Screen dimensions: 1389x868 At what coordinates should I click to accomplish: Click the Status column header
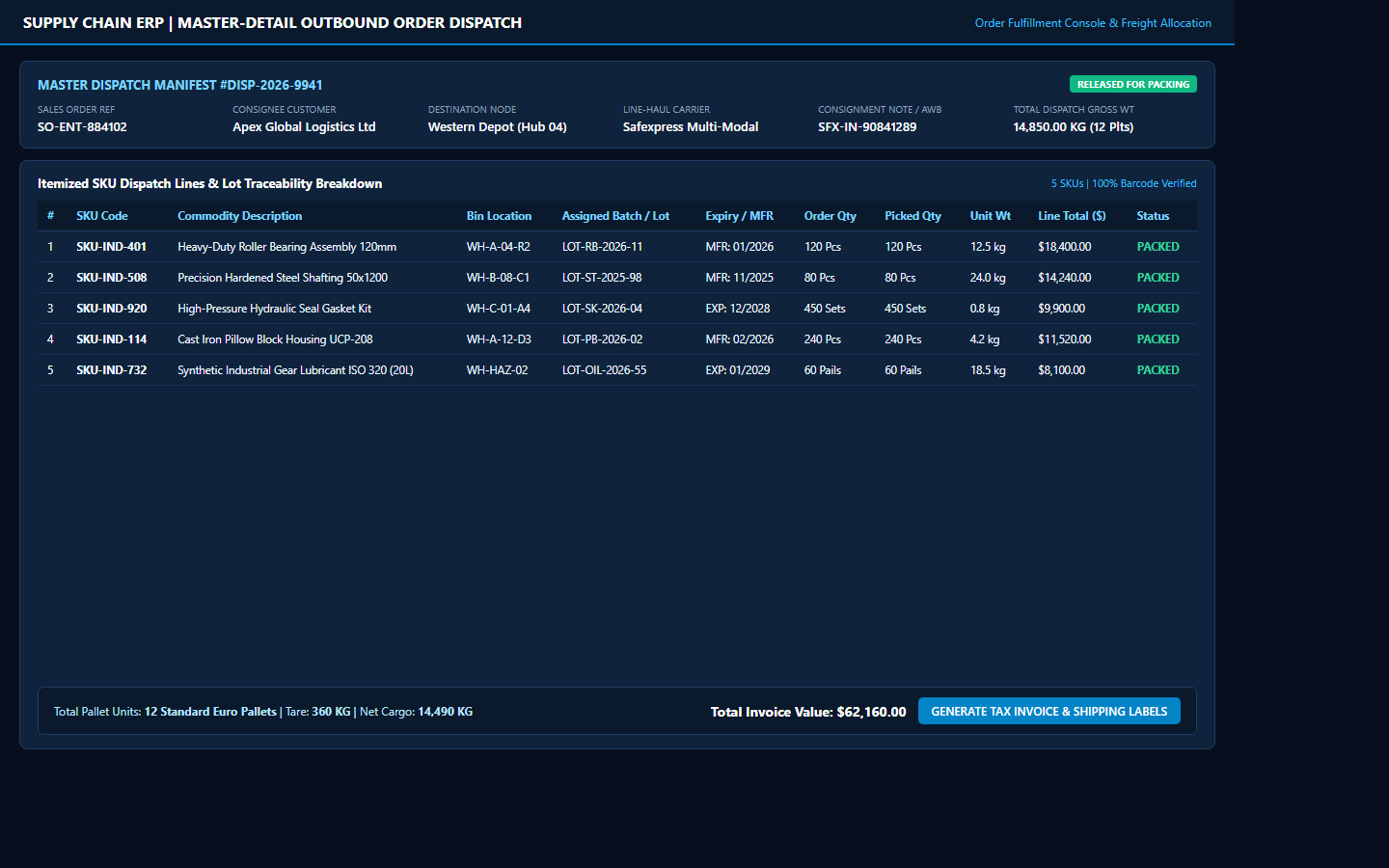(1153, 216)
